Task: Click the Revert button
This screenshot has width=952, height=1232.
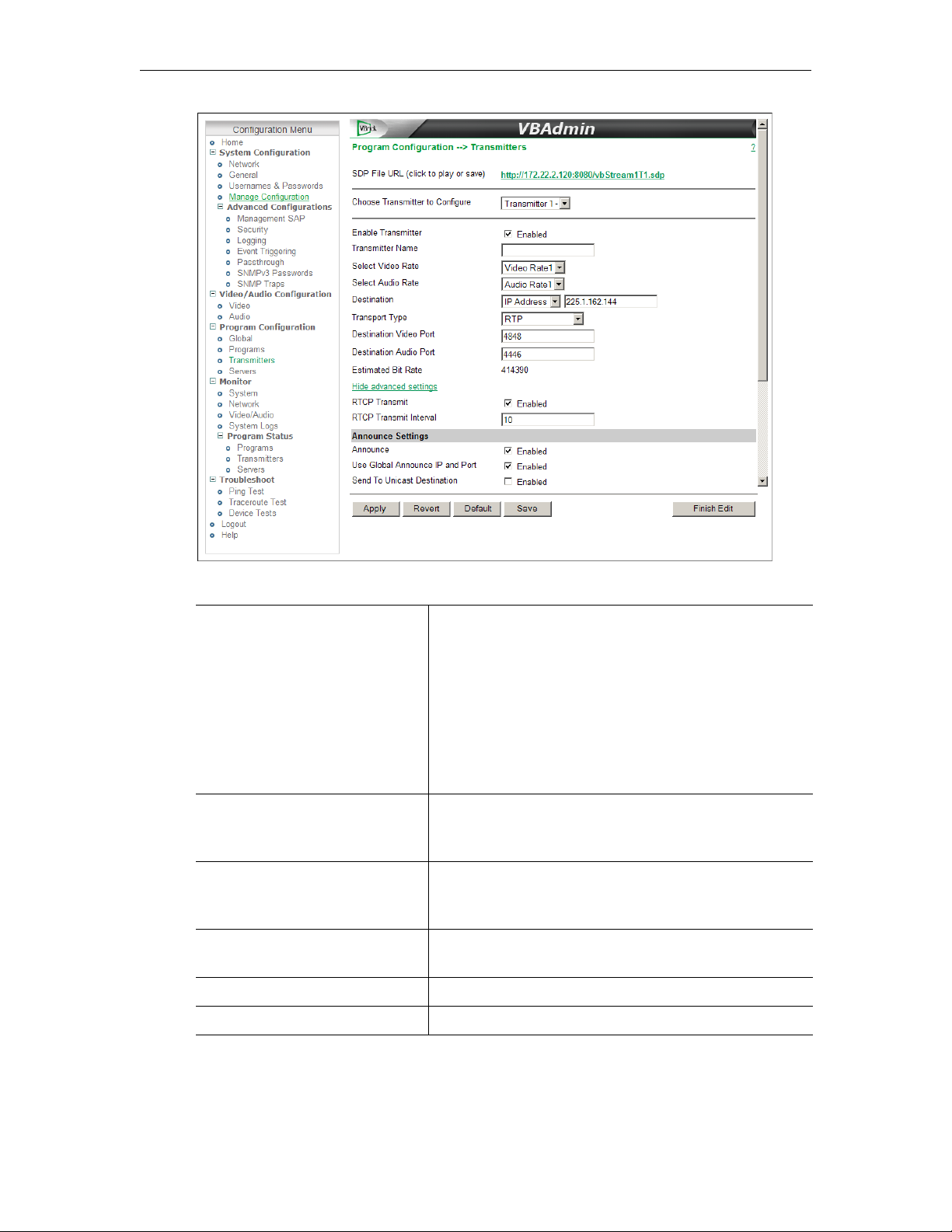Action: coord(426,509)
